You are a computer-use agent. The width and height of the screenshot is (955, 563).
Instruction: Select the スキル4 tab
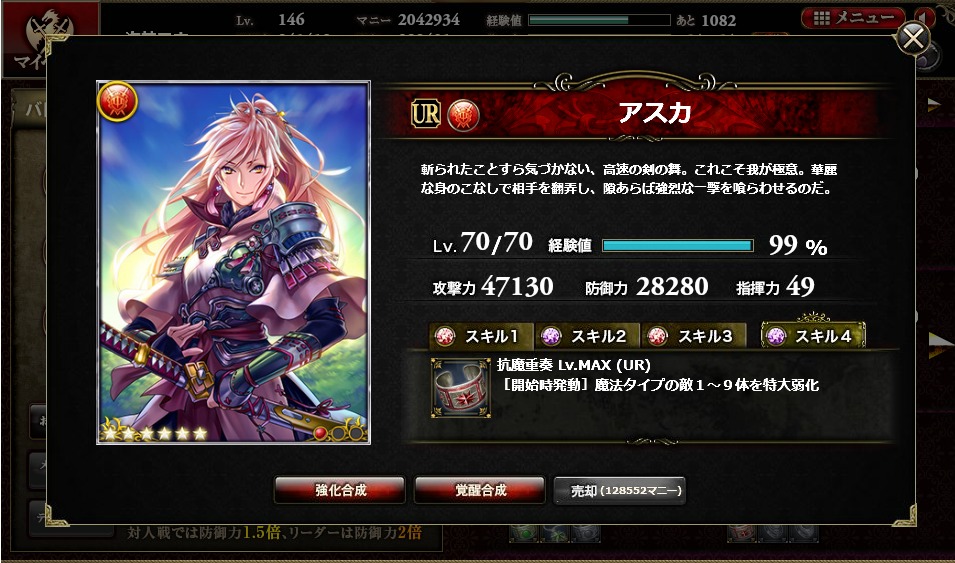(x=813, y=336)
